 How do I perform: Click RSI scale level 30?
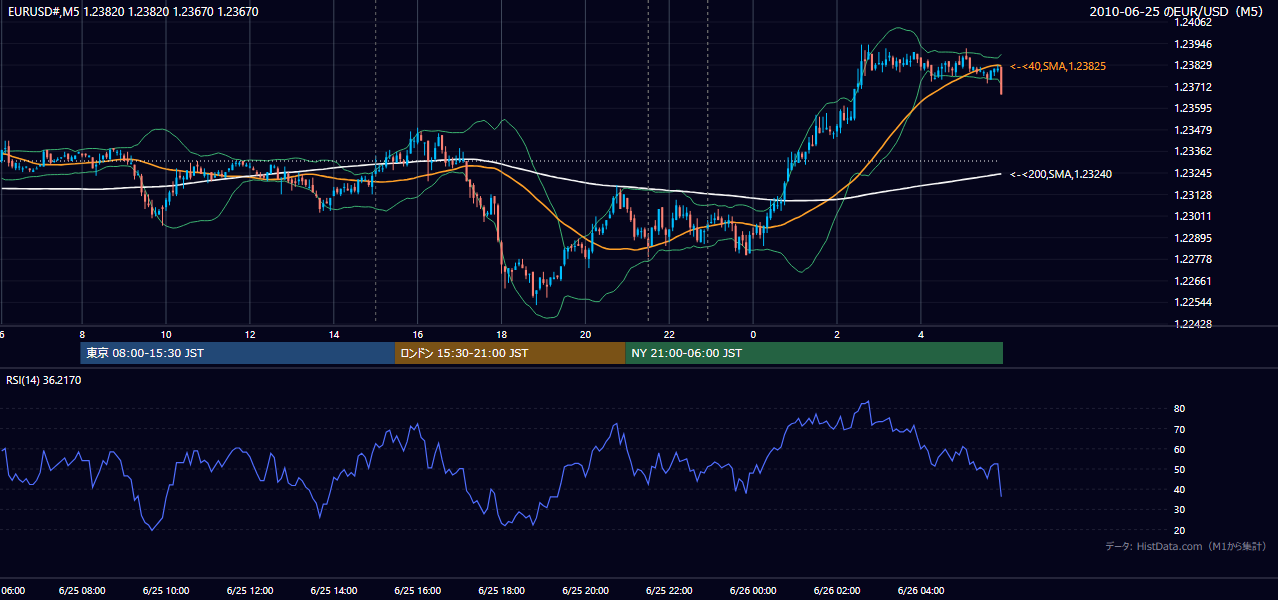[x=1179, y=510]
